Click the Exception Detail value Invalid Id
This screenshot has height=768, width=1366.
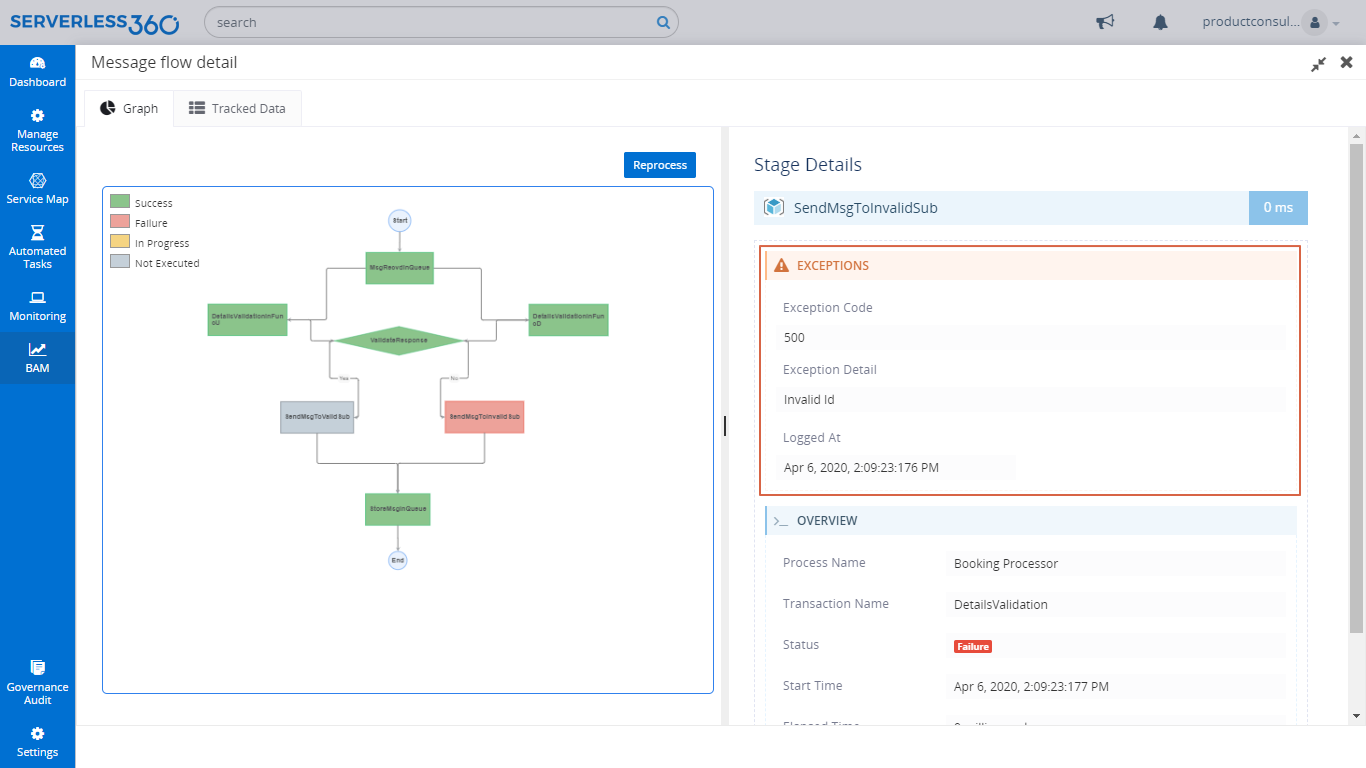pyautogui.click(x=1031, y=400)
